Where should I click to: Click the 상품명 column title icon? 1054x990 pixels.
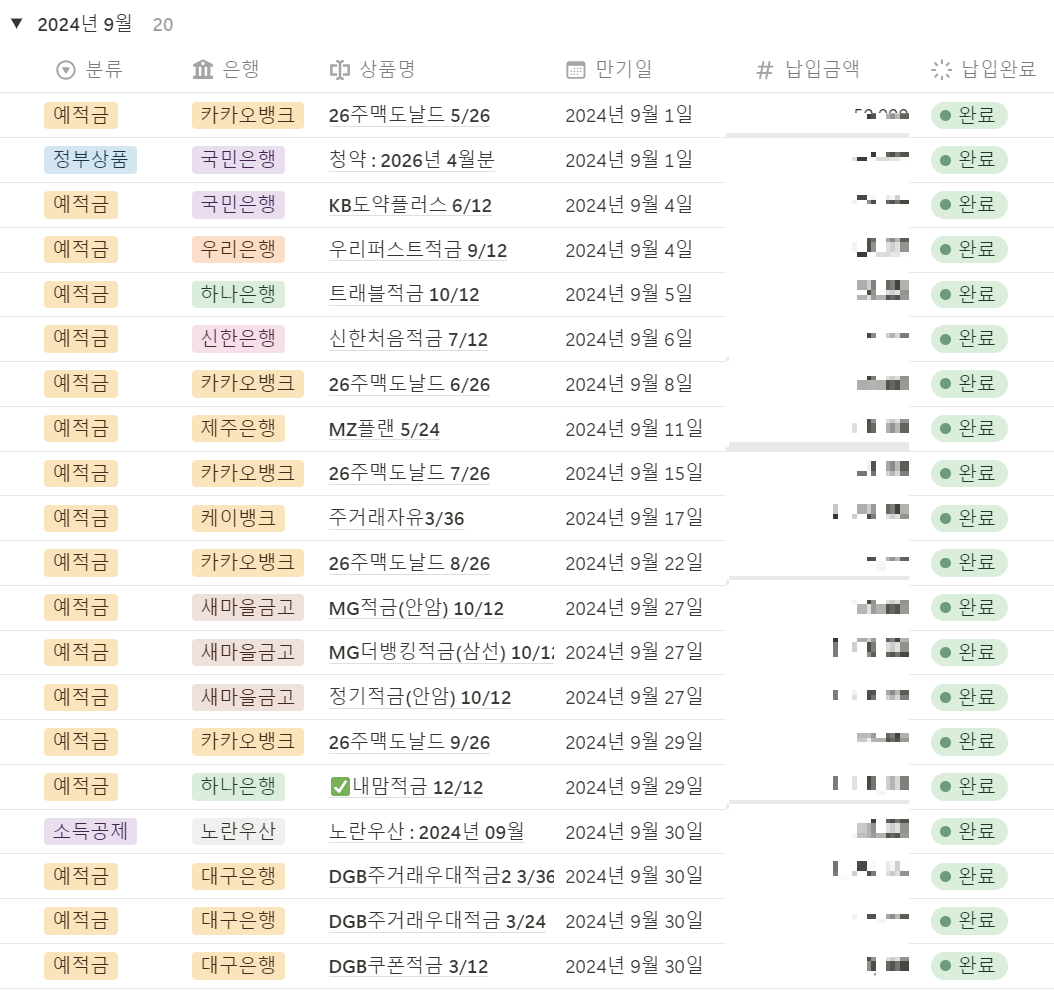click(339, 70)
